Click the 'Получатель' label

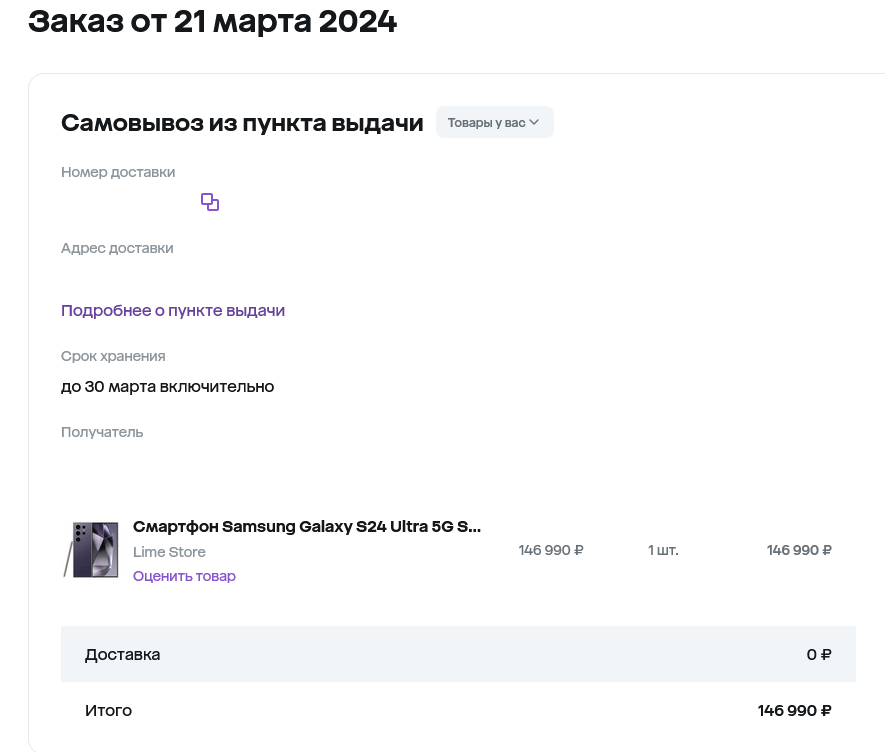102,432
